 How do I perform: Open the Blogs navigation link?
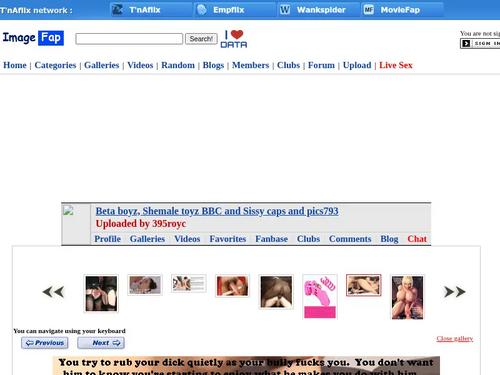[x=213, y=65]
